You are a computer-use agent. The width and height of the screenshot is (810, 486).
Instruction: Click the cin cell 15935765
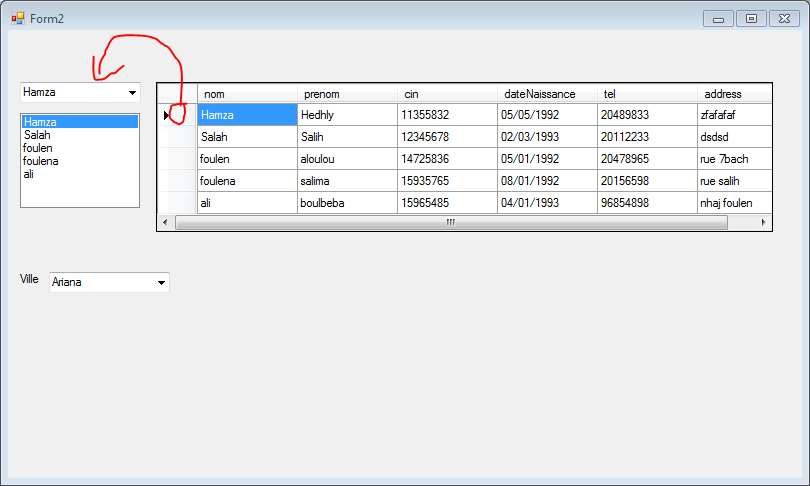(x=447, y=181)
